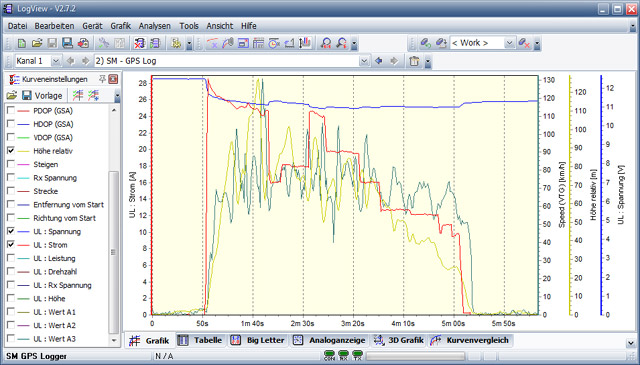Click the curve delete icon with the cross
This screenshot has width=640, height=365.
click(212, 43)
